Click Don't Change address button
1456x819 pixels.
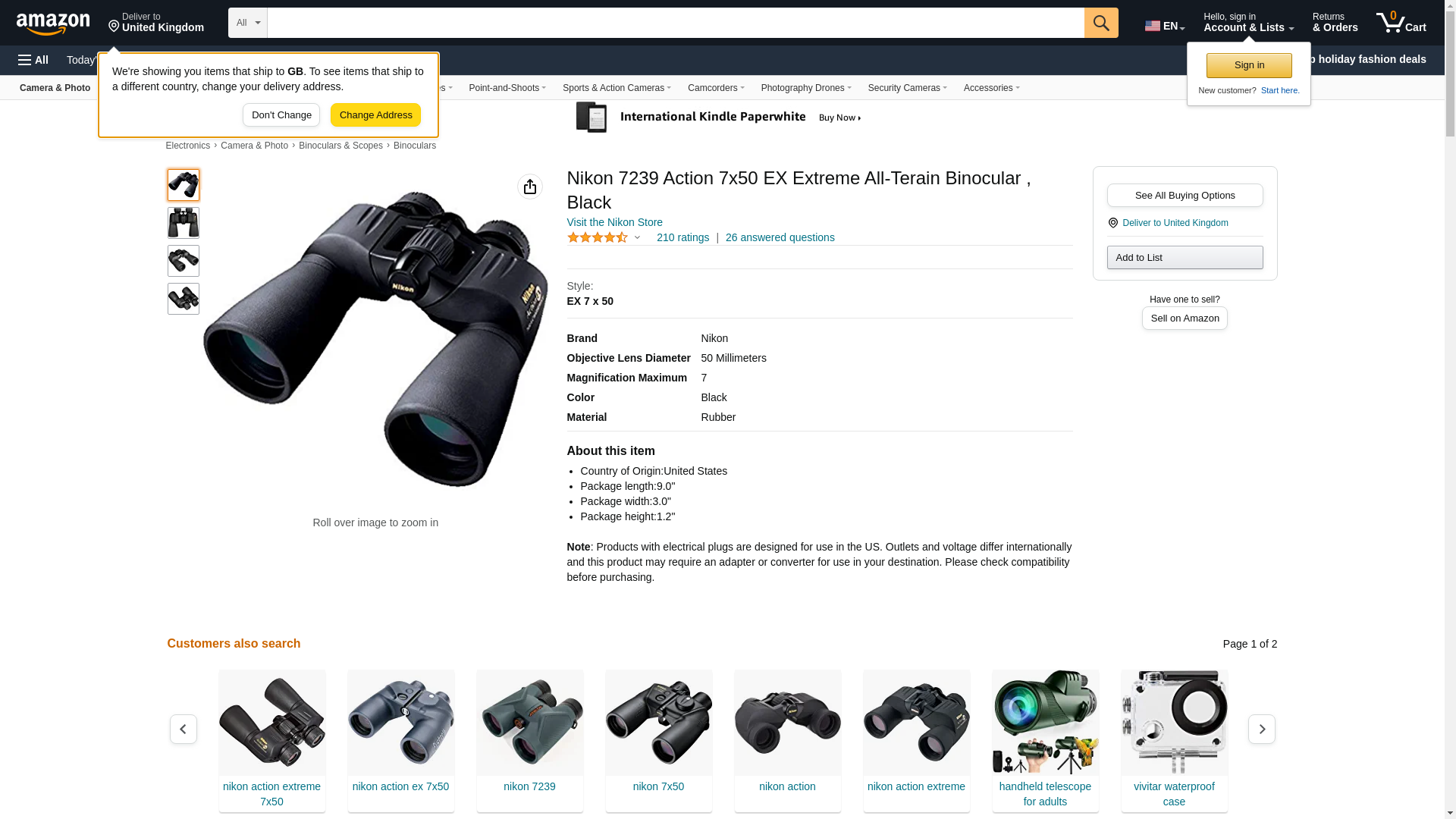[281, 115]
